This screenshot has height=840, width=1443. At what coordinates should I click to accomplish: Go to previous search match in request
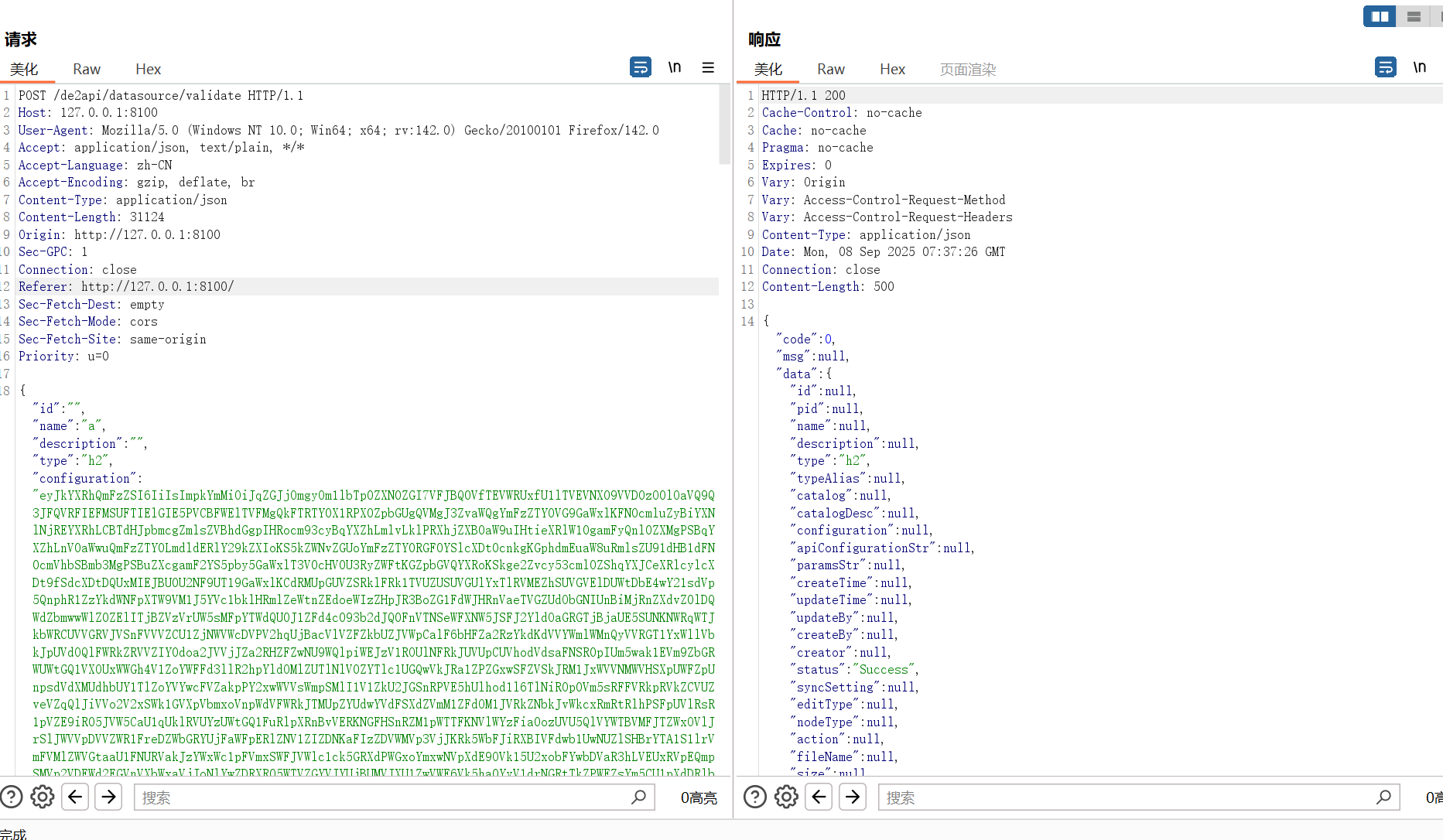75,797
